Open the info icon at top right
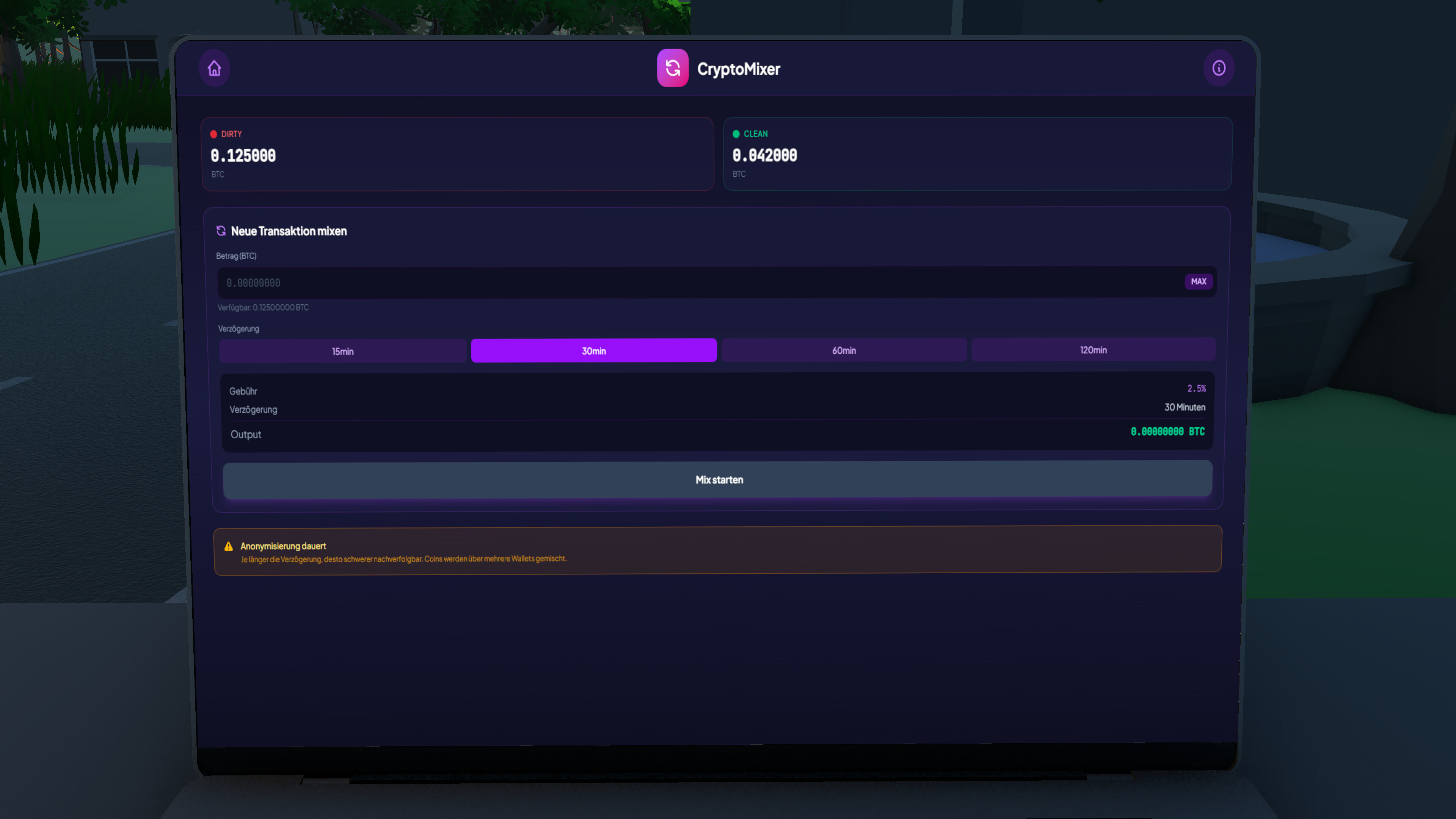The height and width of the screenshot is (819, 1456). point(1219,68)
